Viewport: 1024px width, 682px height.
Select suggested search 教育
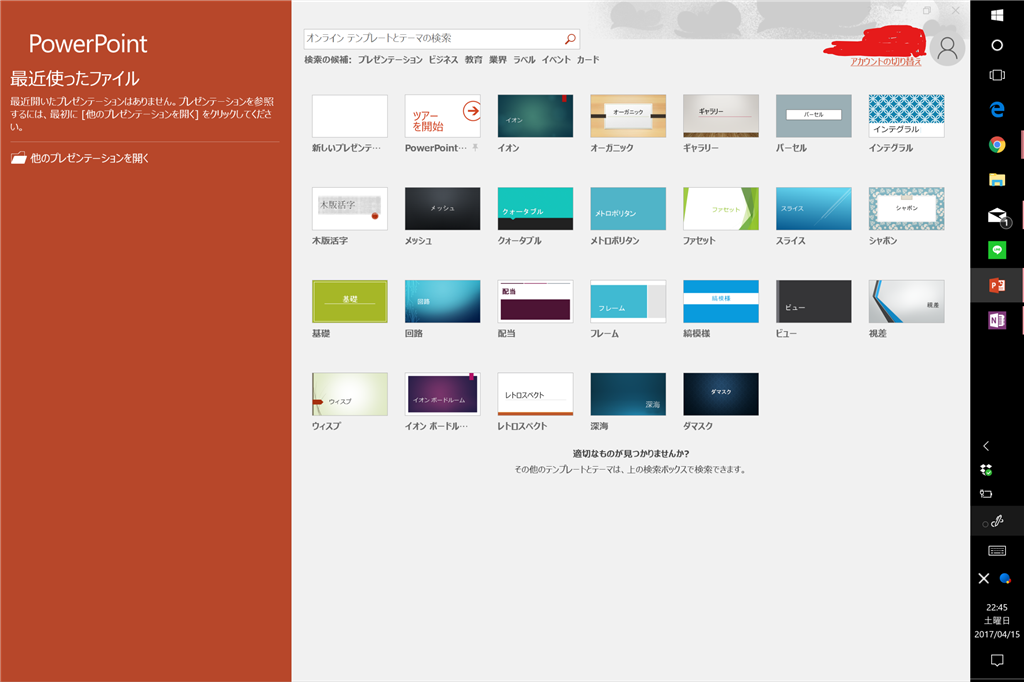[473, 59]
